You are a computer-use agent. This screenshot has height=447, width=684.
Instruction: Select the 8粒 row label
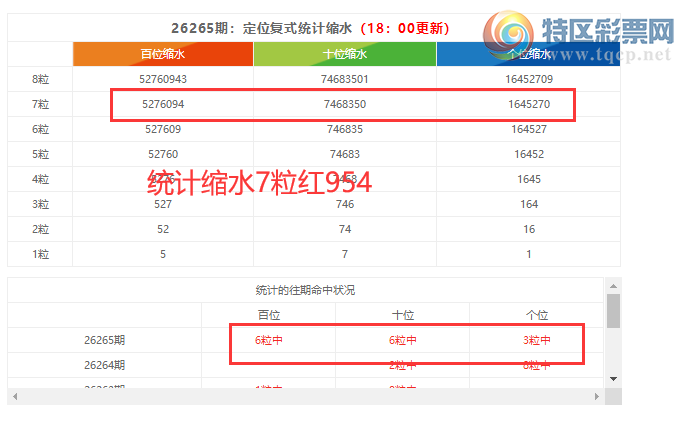[40, 79]
